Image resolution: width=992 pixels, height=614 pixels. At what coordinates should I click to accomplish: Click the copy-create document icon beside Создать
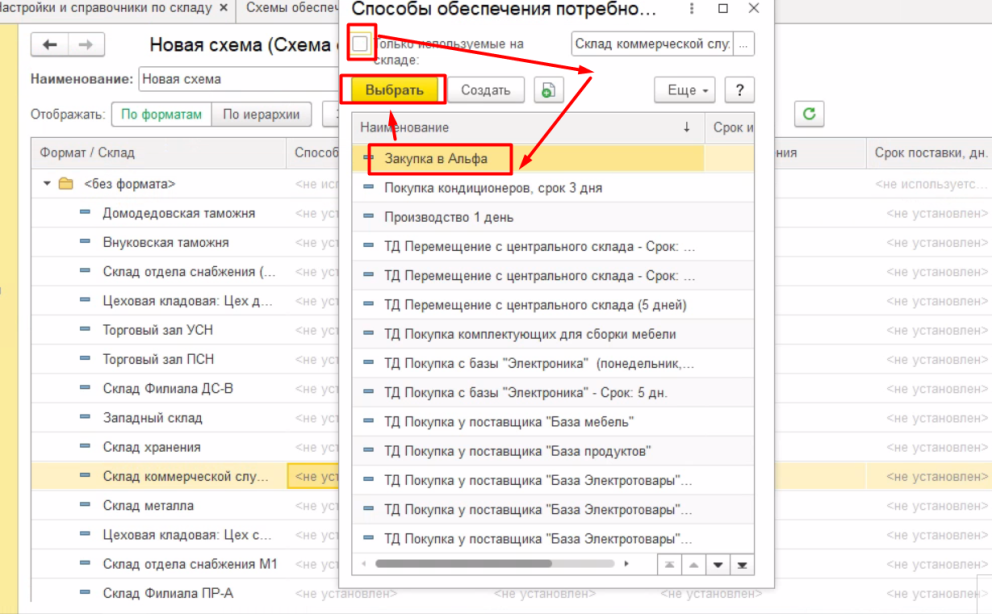coord(548,90)
